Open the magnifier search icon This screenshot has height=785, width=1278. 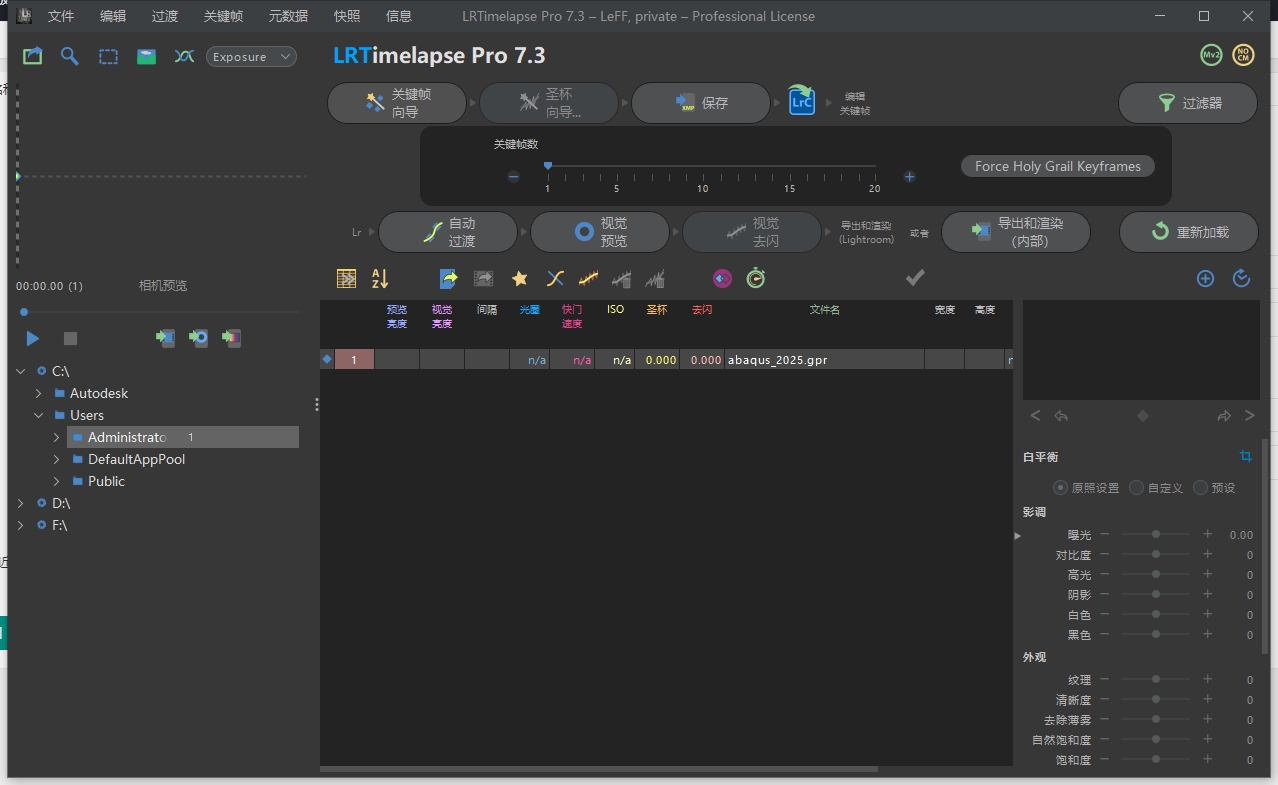[x=69, y=56]
